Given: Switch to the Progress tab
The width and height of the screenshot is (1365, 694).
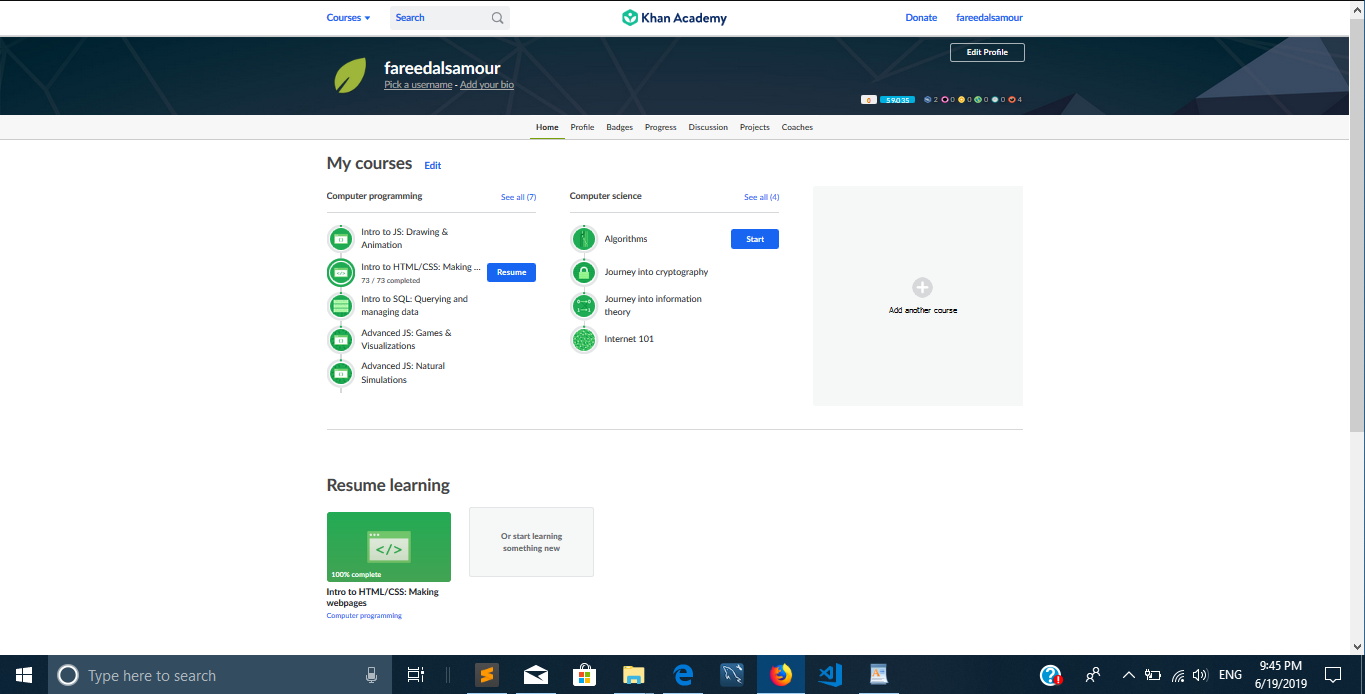Looking at the screenshot, I should [660, 127].
